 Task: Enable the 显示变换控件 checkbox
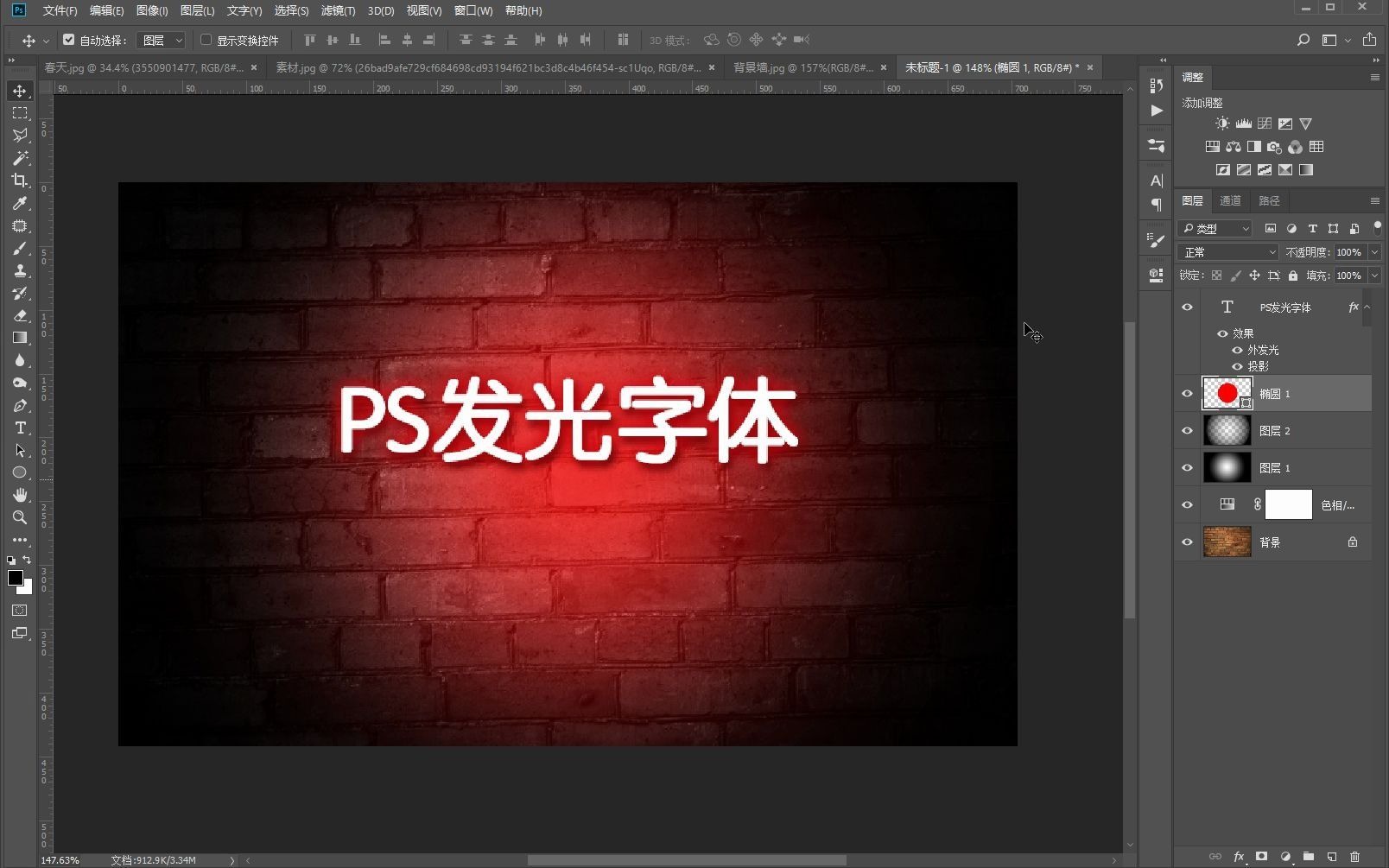click(x=206, y=40)
